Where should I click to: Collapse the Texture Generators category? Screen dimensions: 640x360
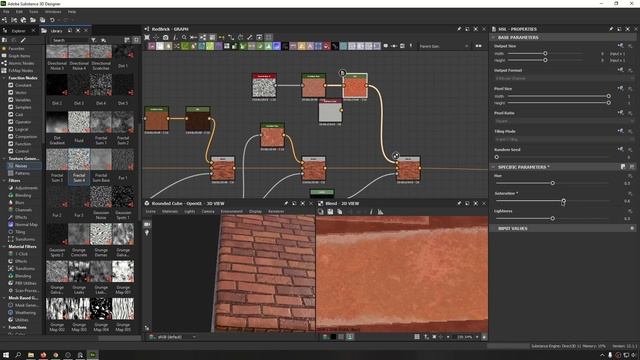pyautogui.click(x=4, y=158)
